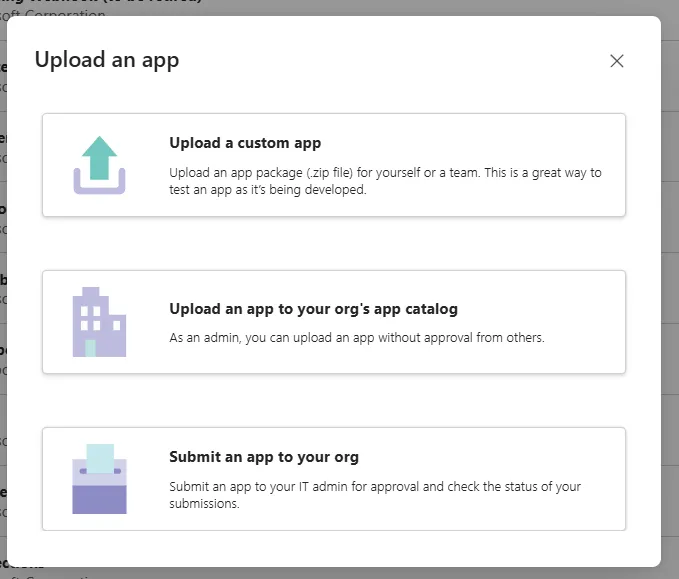Click the "Upload an app" dialog heading
679x579 pixels.
(107, 60)
